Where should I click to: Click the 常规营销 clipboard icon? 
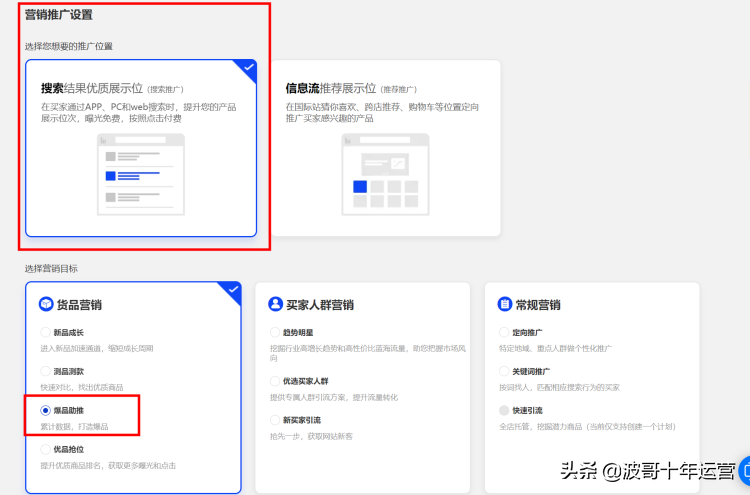point(505,304)
